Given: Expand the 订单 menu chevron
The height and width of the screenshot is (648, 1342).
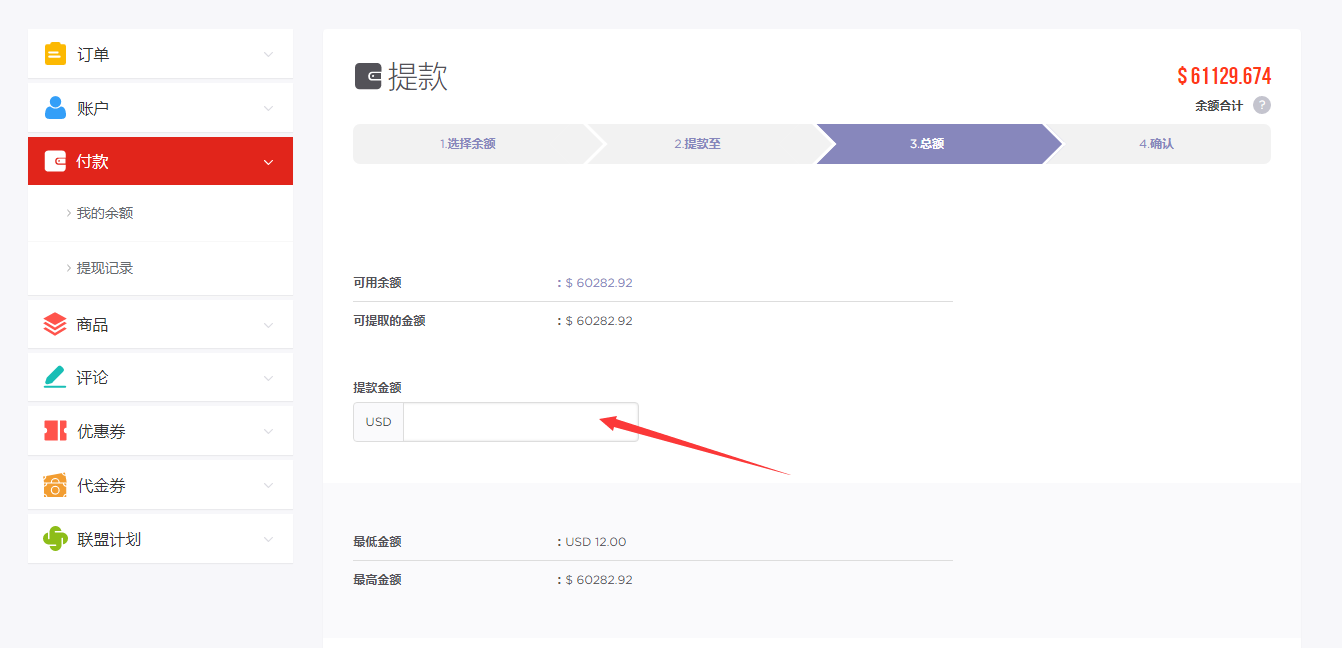Looking at the screenshot, I should pos(268,54).
